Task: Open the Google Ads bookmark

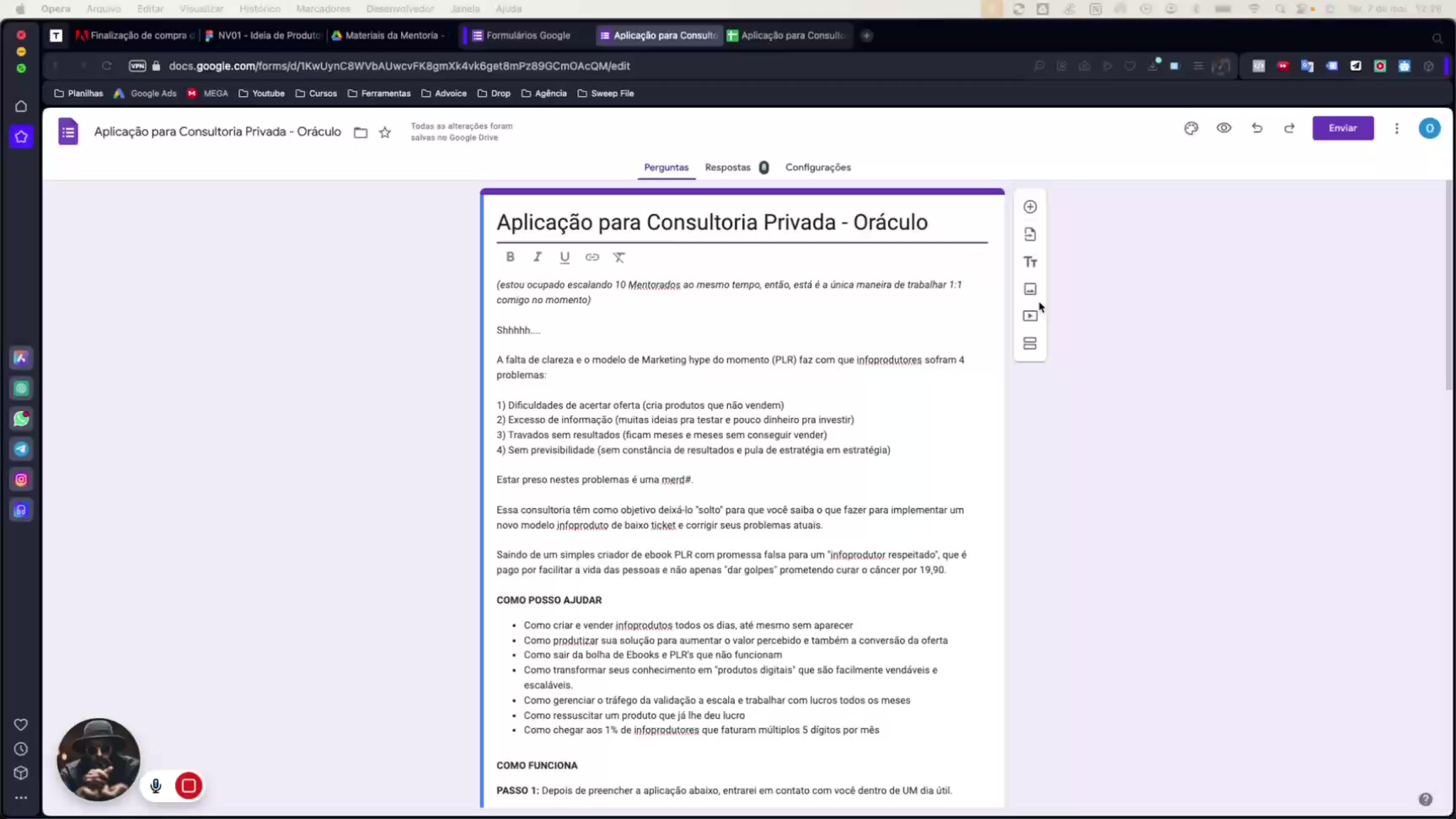Action: (x=145, y=94)
